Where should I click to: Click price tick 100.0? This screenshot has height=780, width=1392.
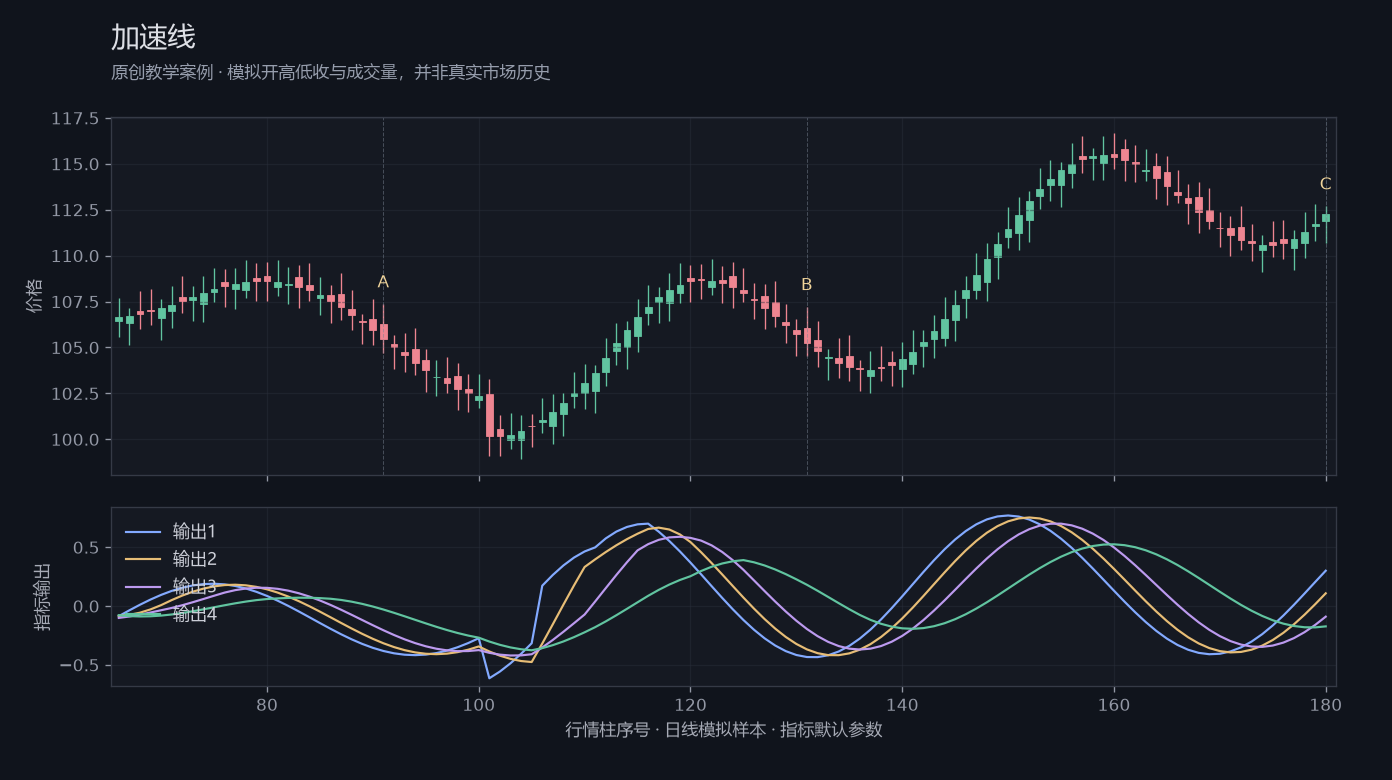tap(75, 440)
